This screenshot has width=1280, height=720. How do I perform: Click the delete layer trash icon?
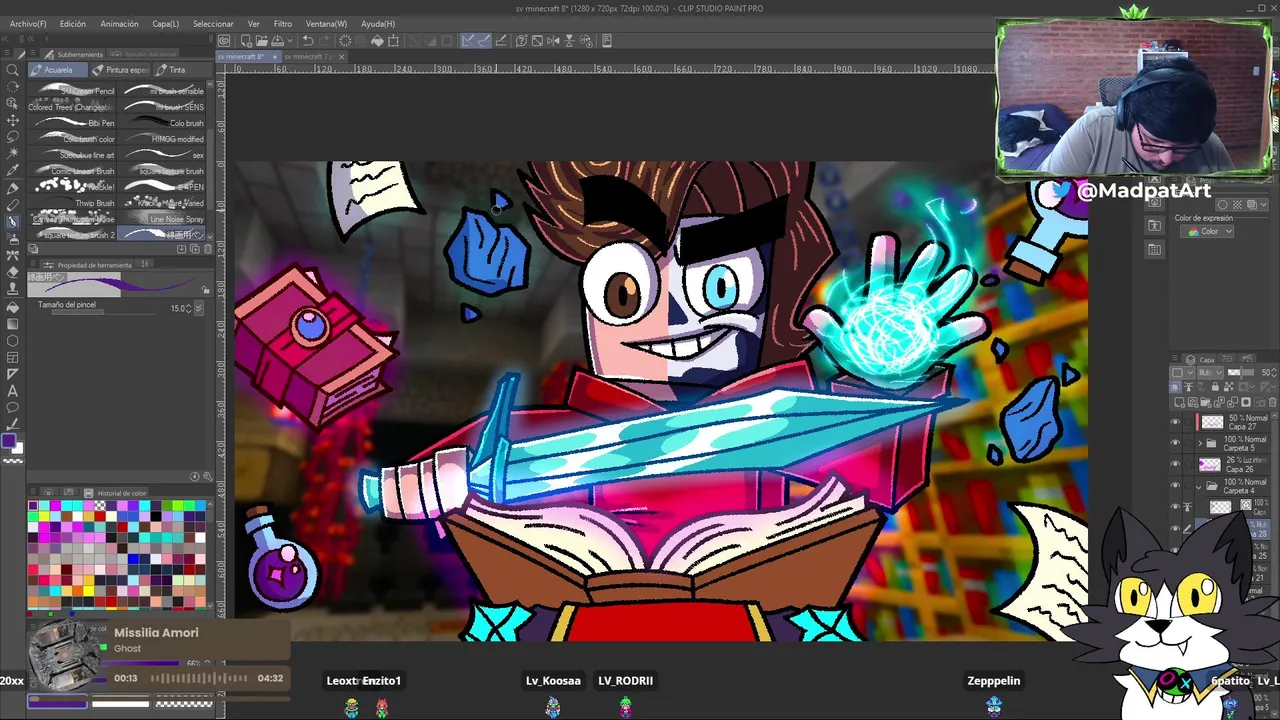point(1272,402)
